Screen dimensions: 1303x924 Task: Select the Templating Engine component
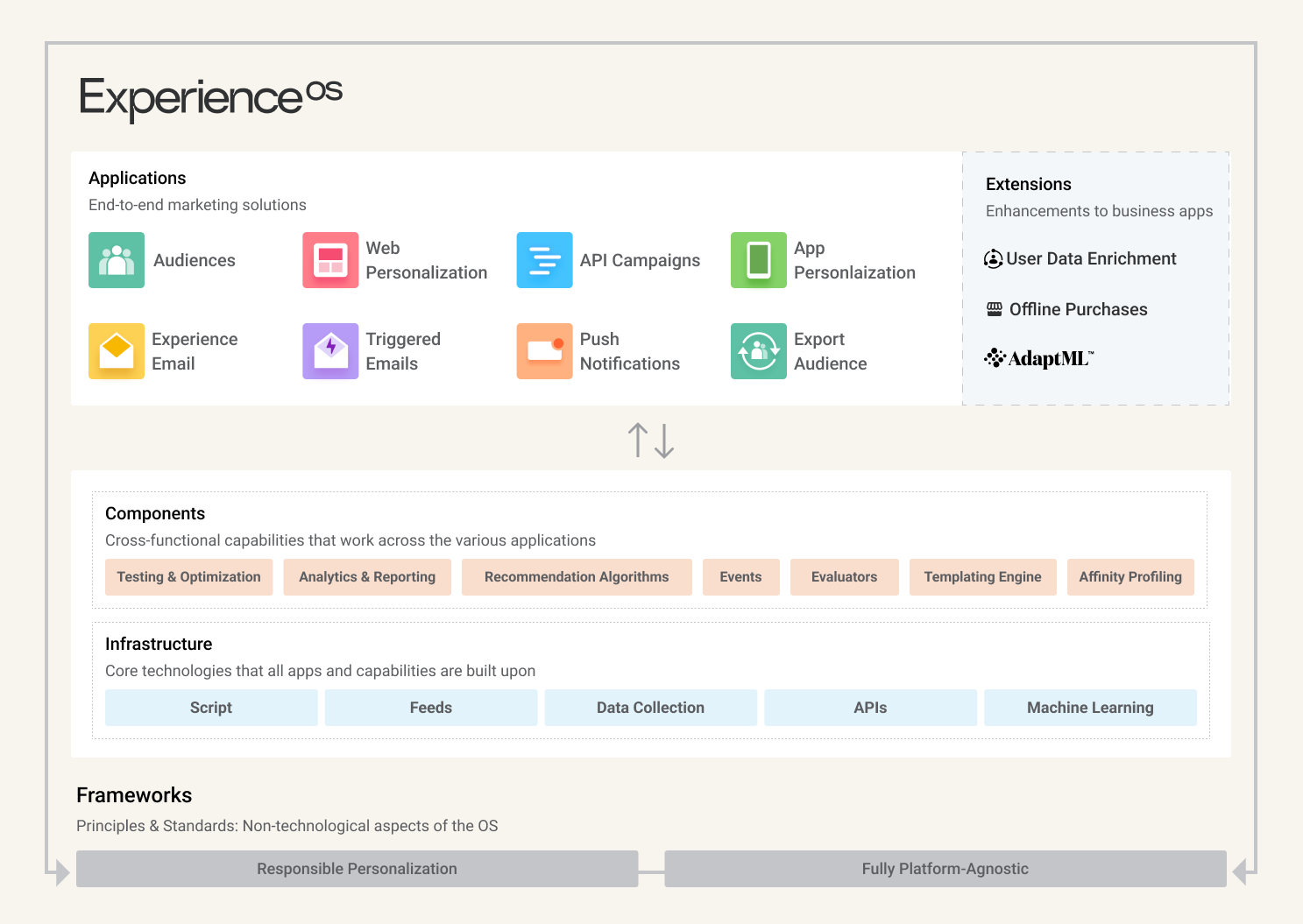point(982,576)
